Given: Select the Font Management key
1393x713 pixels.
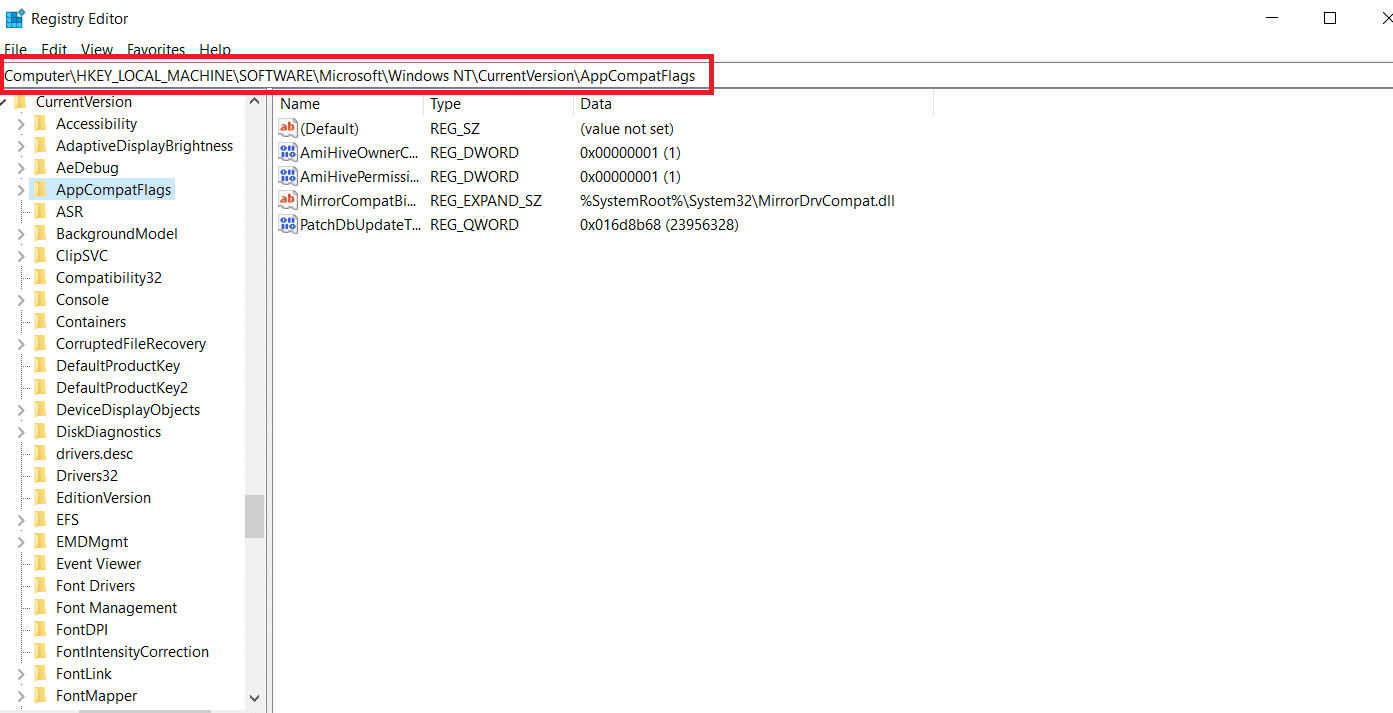Looking at the screenshot, I should 116,607.
